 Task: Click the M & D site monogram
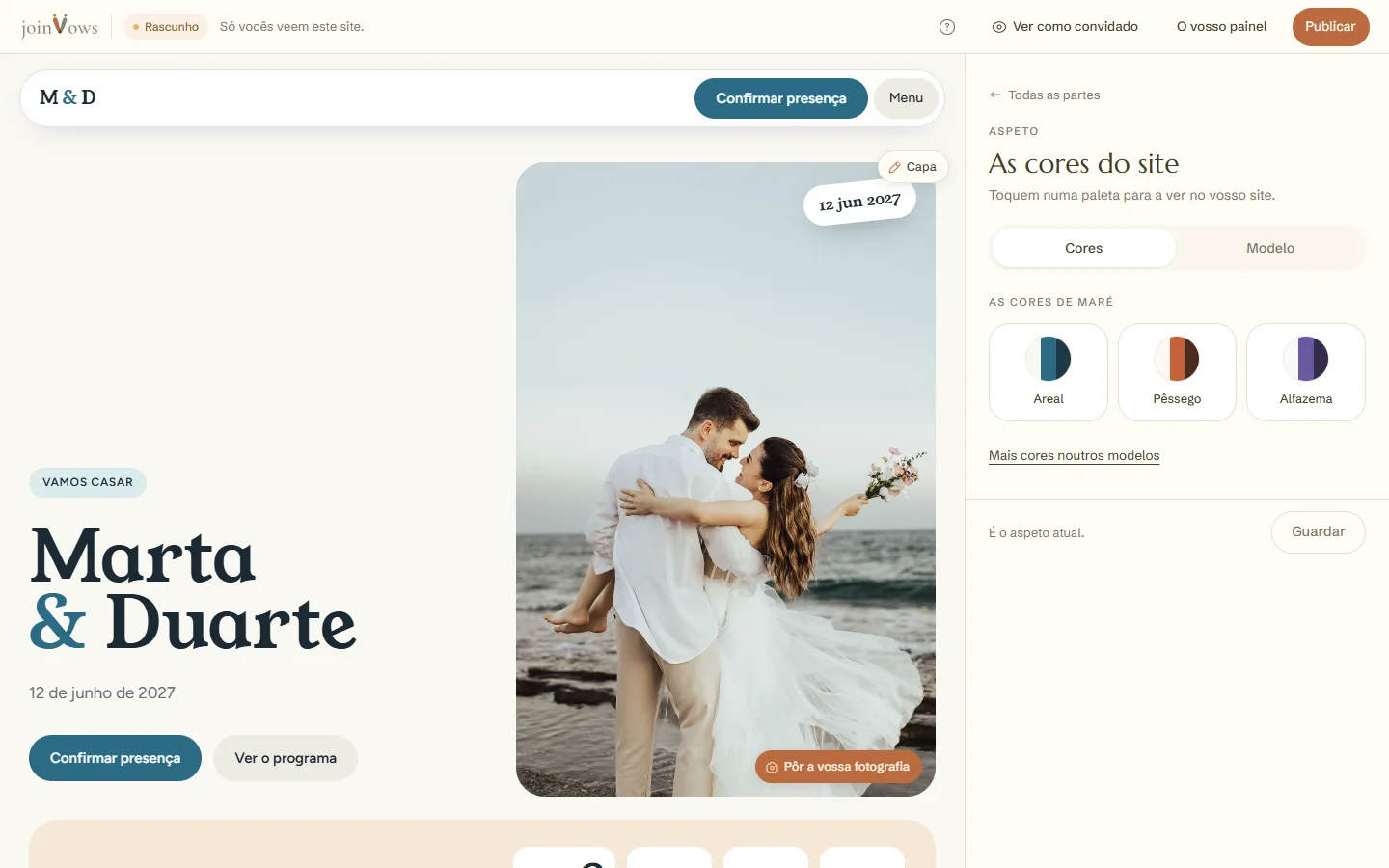pyautogui.click(x=68, y=97)
